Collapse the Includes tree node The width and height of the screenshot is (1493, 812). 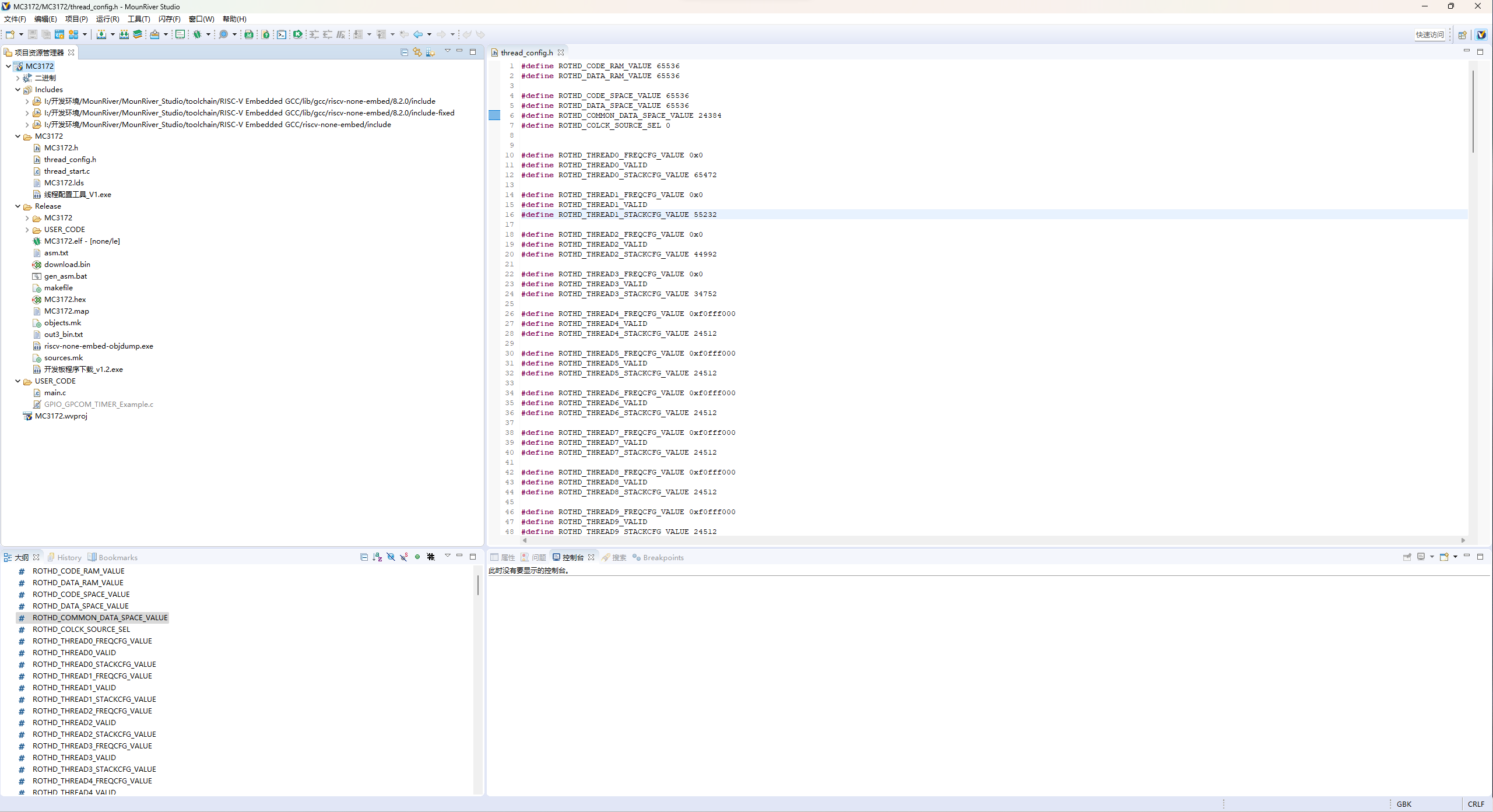click(17, 89)
